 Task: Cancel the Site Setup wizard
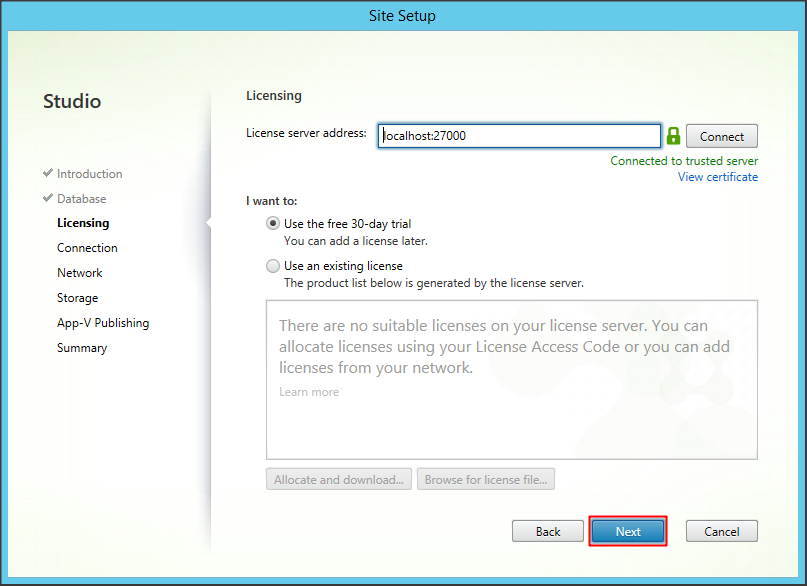click(x=721, y=531)
